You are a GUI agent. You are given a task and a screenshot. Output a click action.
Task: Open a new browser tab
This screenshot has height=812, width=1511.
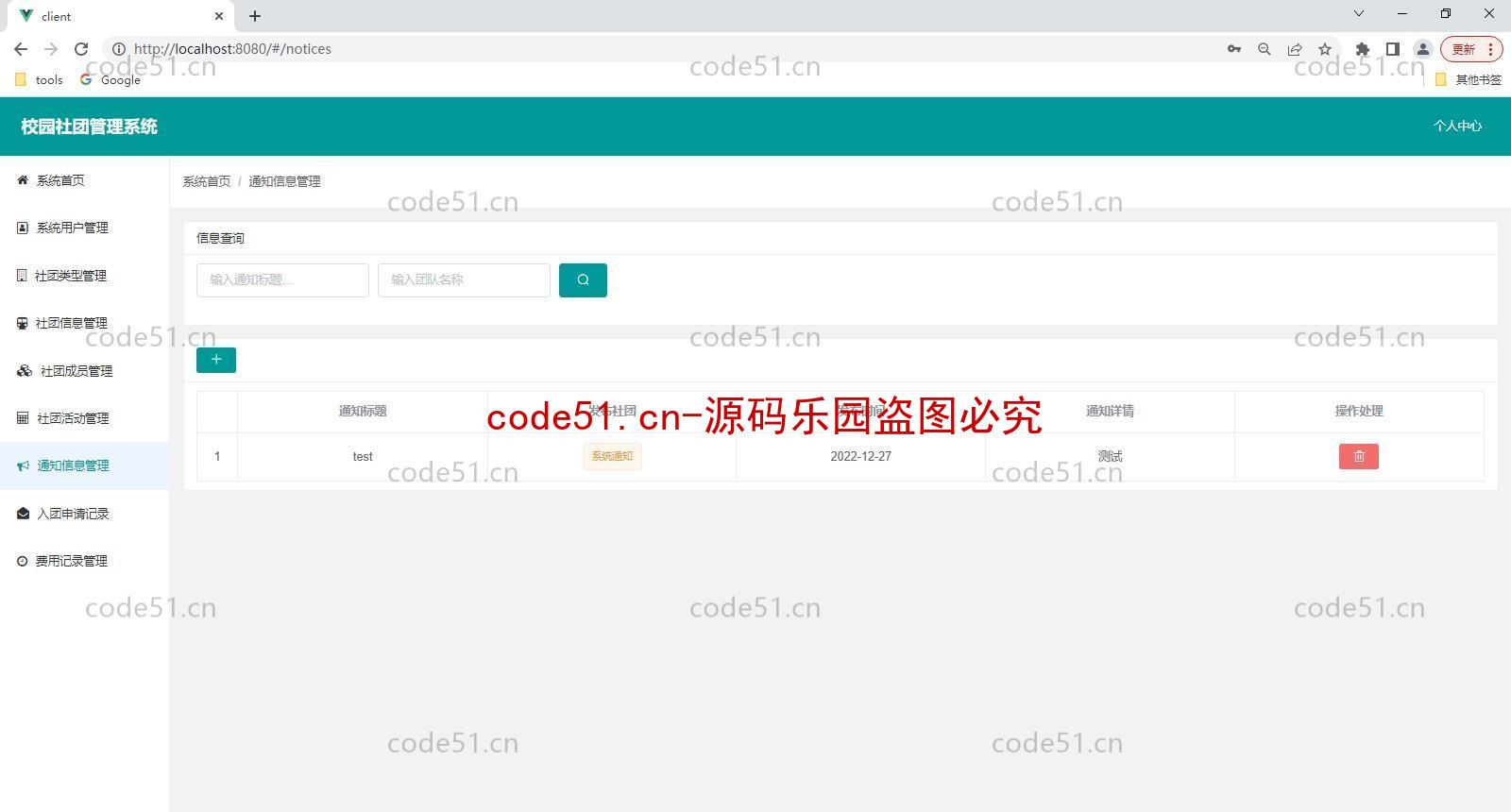pos(255,16)
